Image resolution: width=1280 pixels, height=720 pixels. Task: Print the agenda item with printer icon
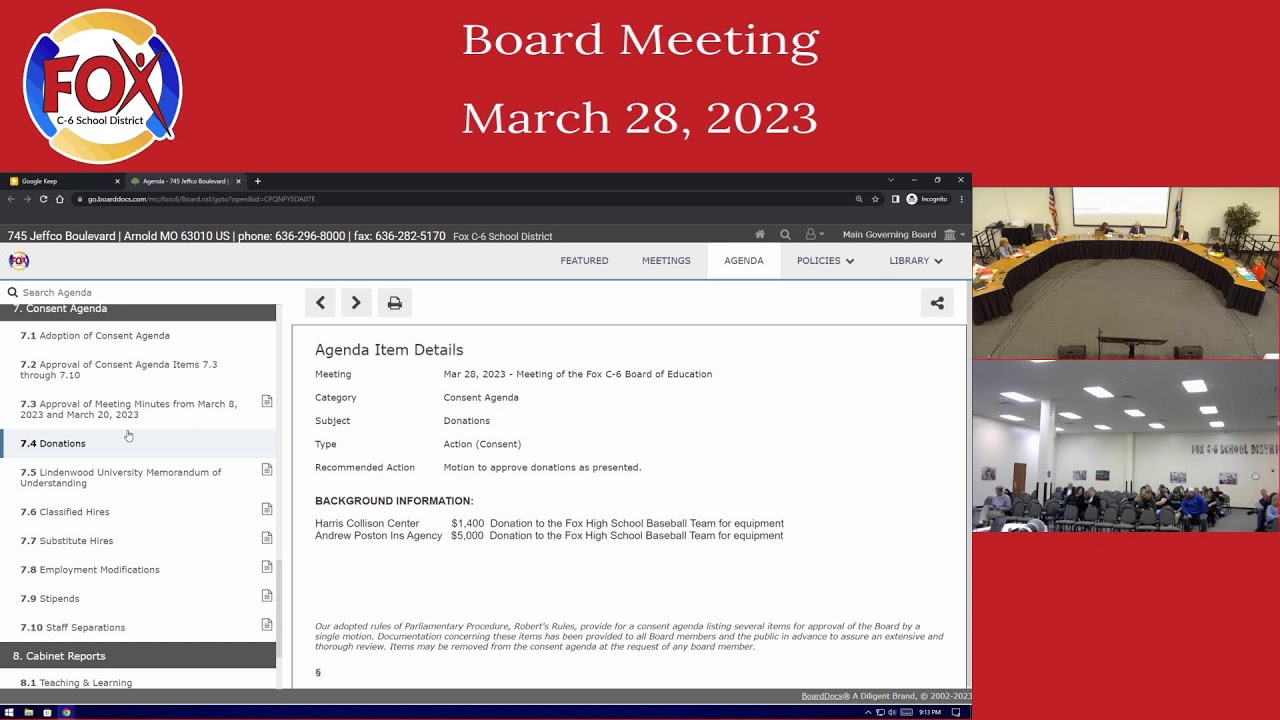[395, 303]
